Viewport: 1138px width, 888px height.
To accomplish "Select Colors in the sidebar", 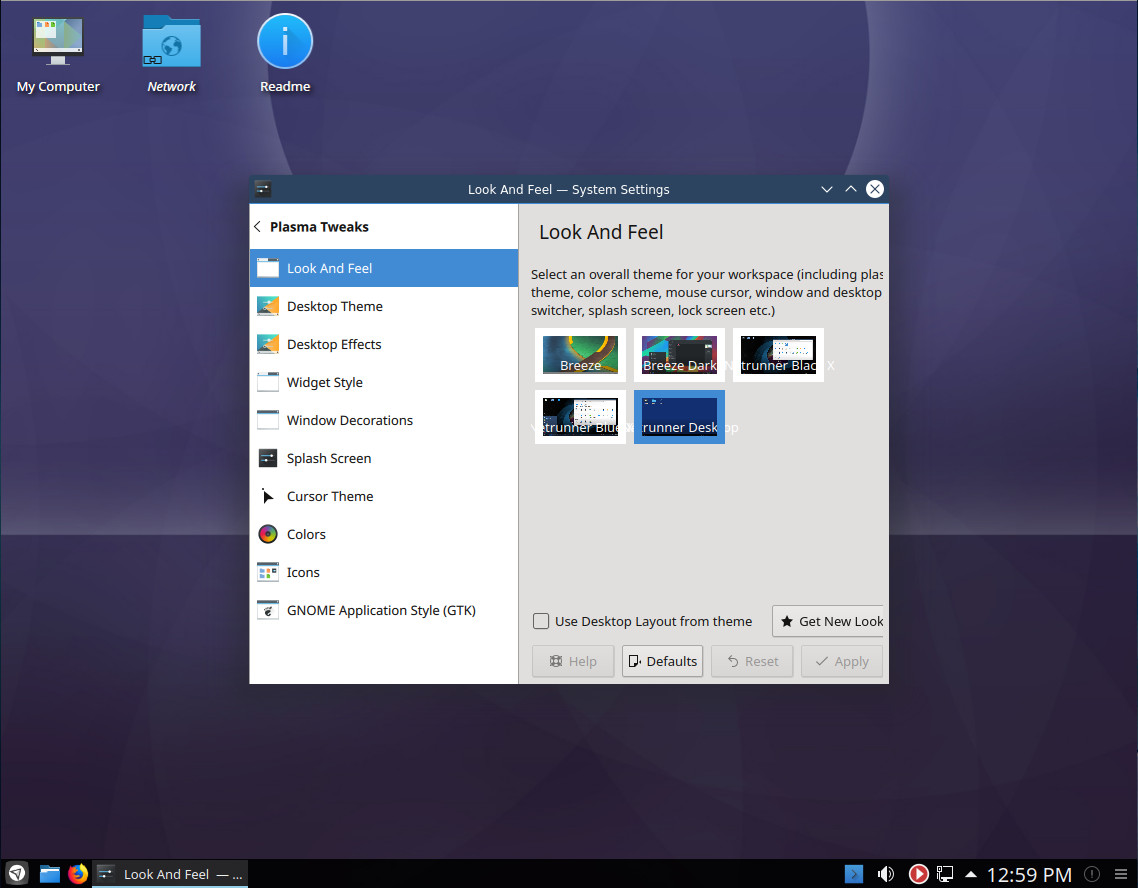I will click(383, 535).
